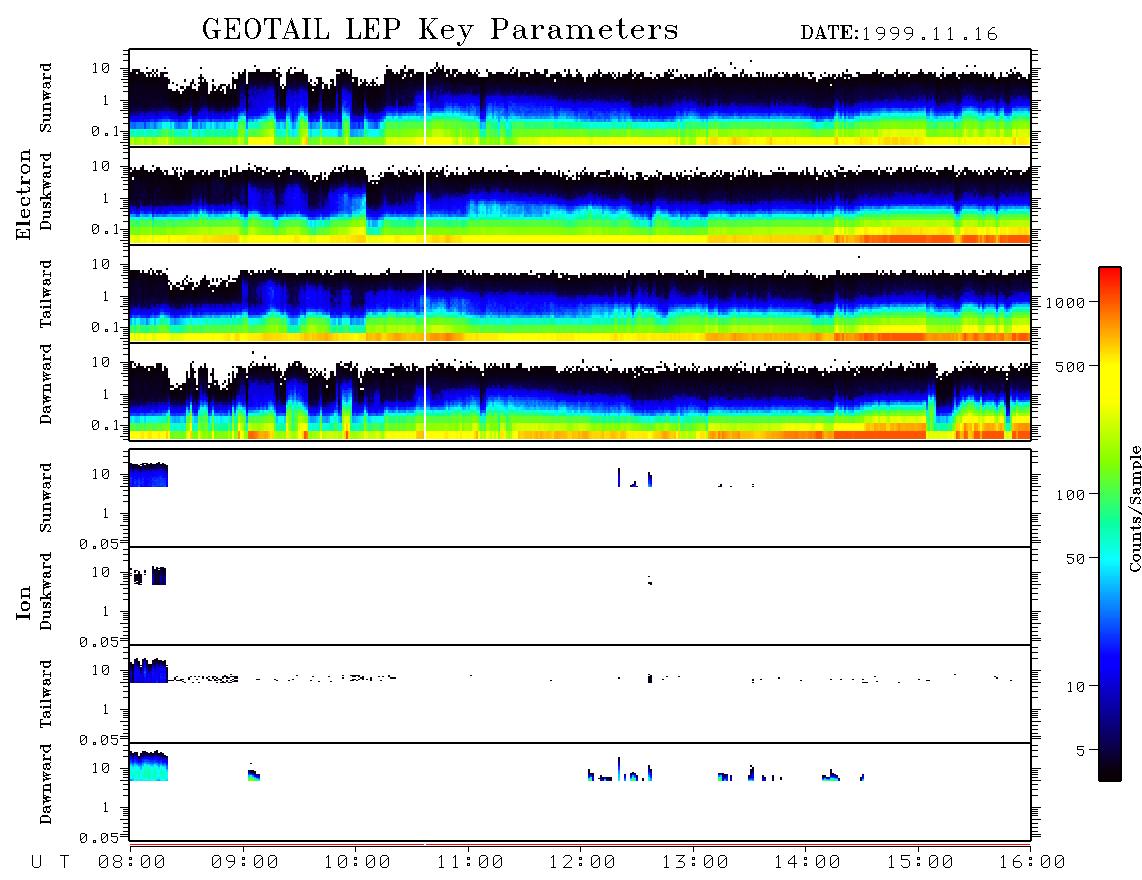Open the Ion Sunward spectrogram panel
Screen dimensions: 1142x880
click(580, 498)
